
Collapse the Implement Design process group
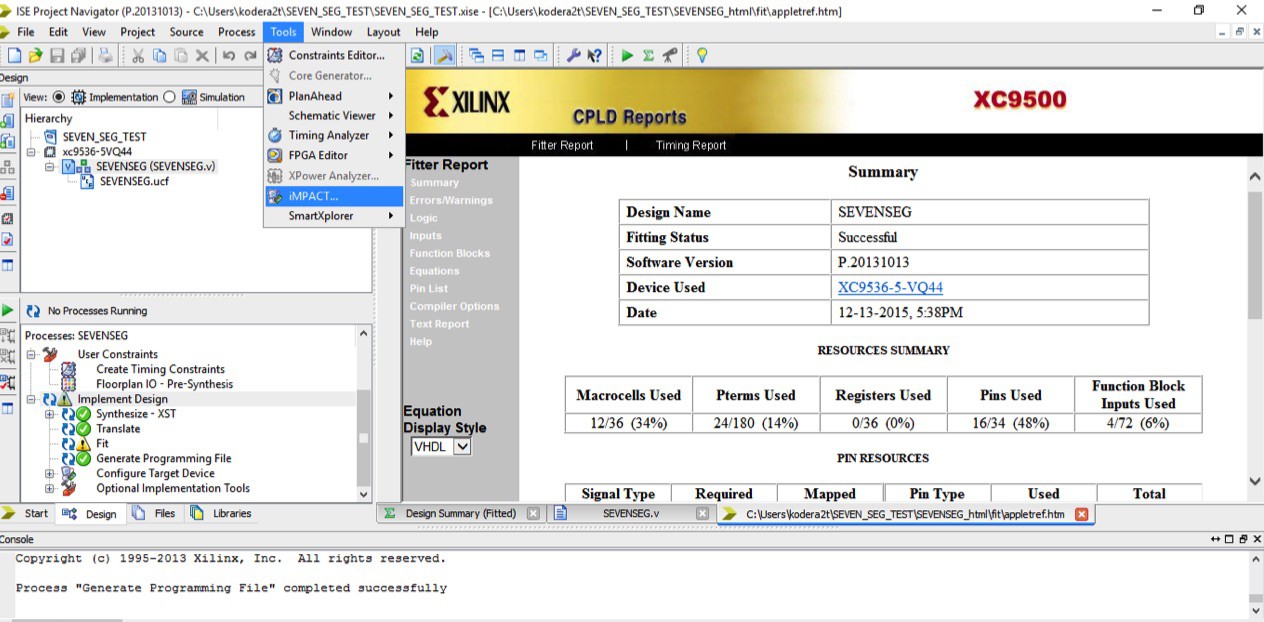point(31,399)
